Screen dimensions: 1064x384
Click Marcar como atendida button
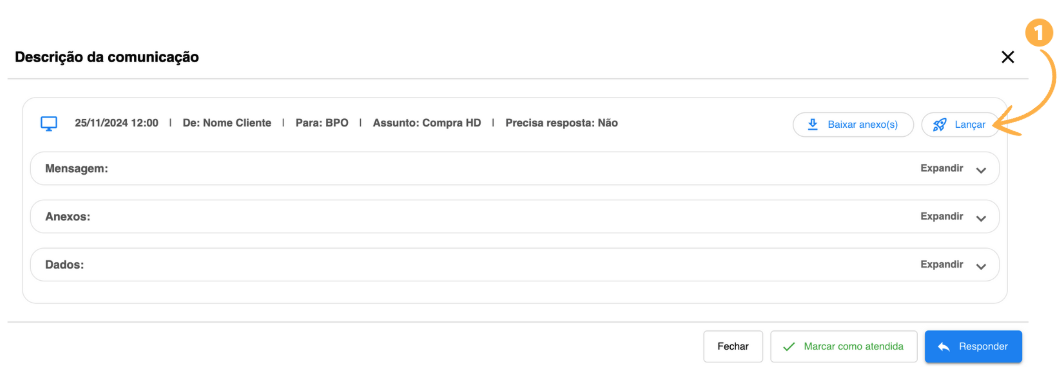pyautogui.click(x=843, y=347)
